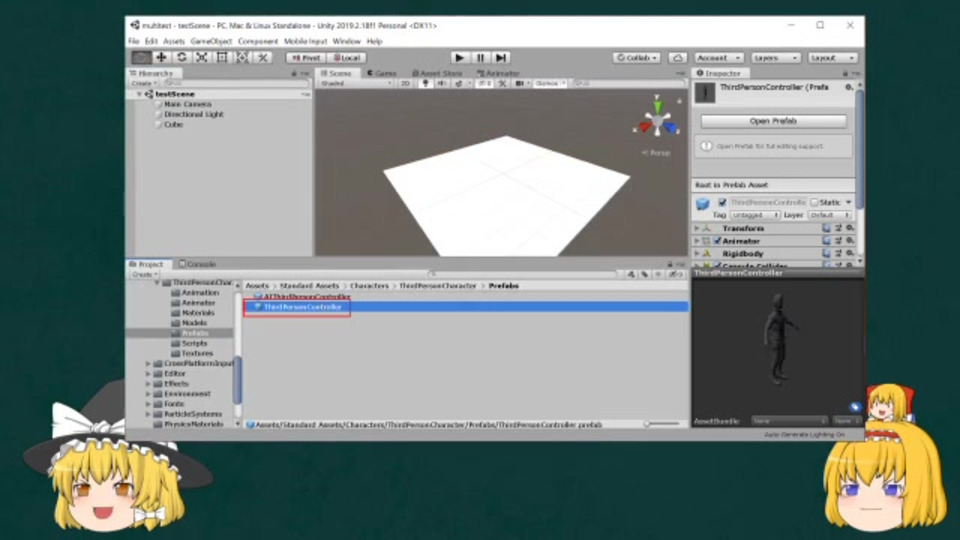Image resolution: width=960 pixels, height=540 pixels.
Task: Open the Layout dropdown
Action: pos(832,58)
